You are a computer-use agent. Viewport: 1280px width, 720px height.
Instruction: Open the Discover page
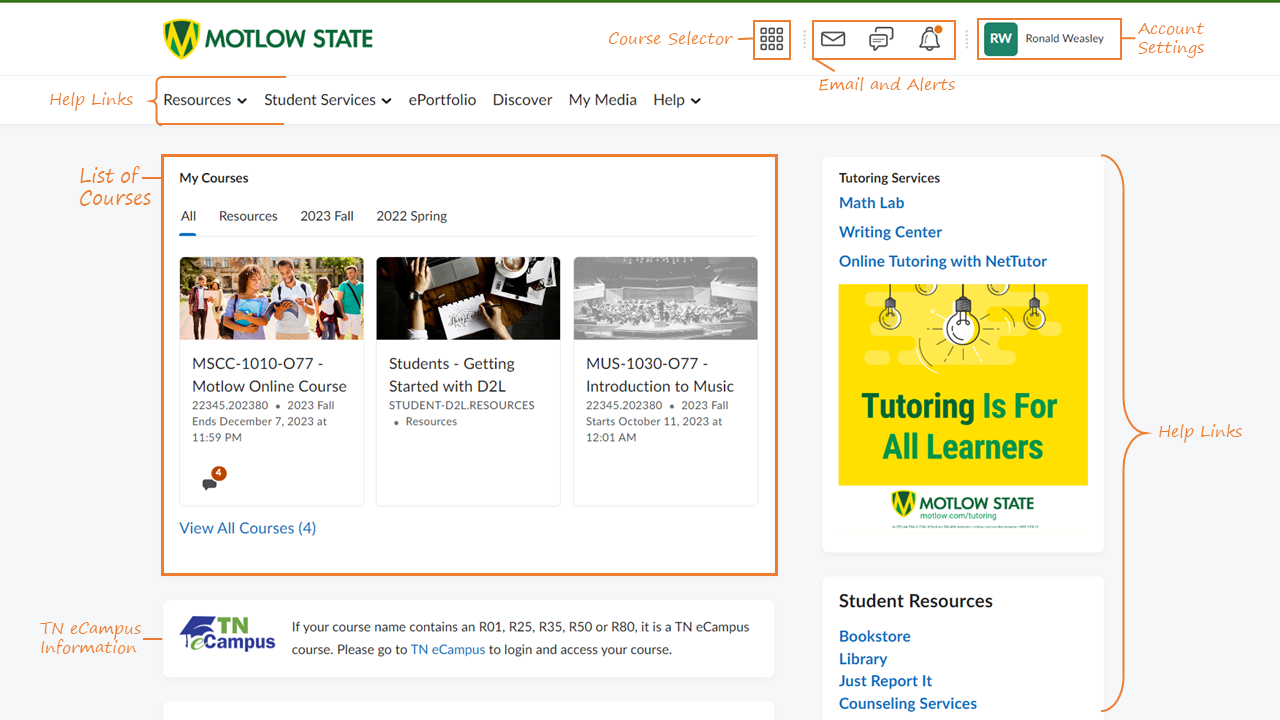(x=522, y=100)
